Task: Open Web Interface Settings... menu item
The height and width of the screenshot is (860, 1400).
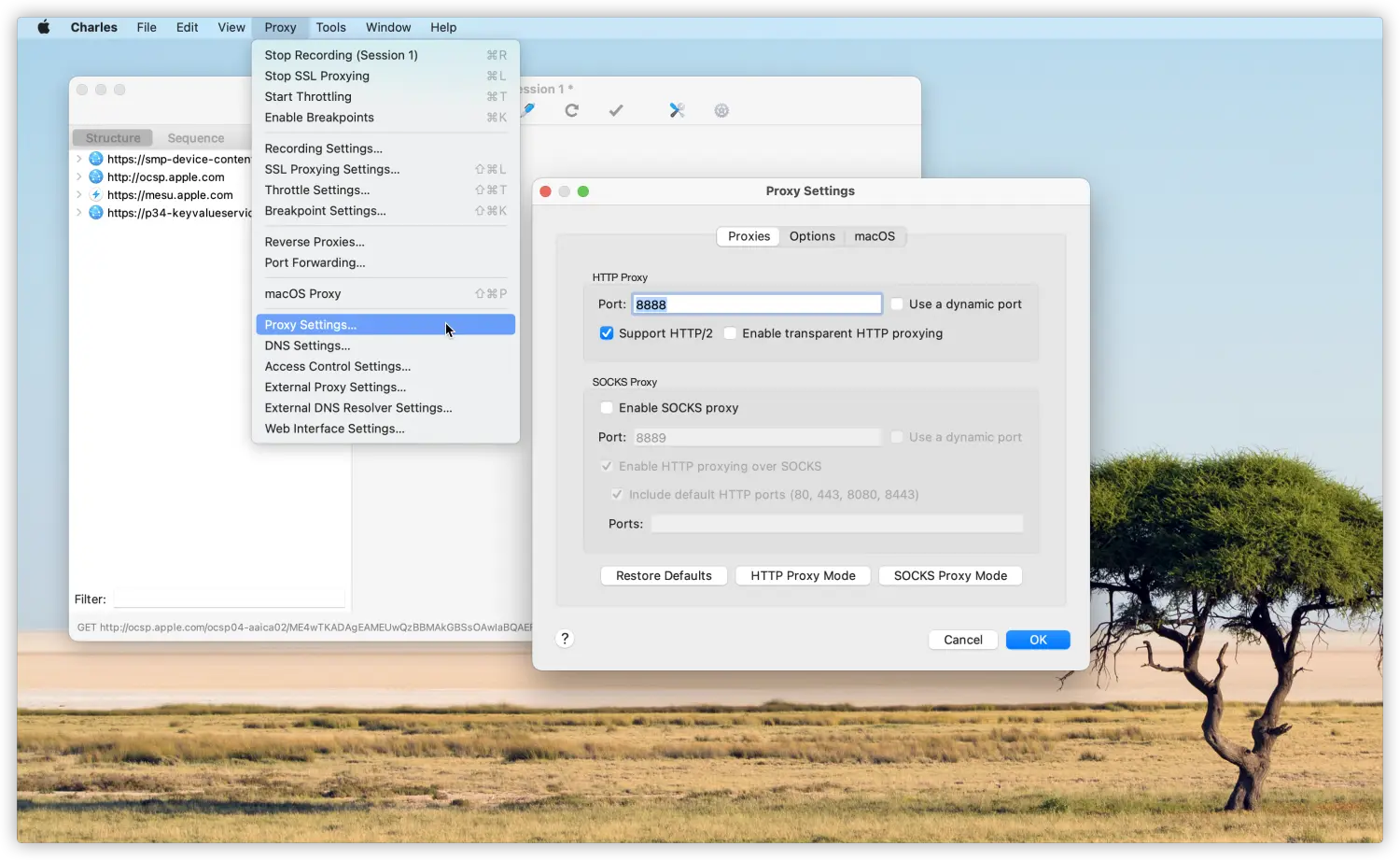Action: coord(385,429)
